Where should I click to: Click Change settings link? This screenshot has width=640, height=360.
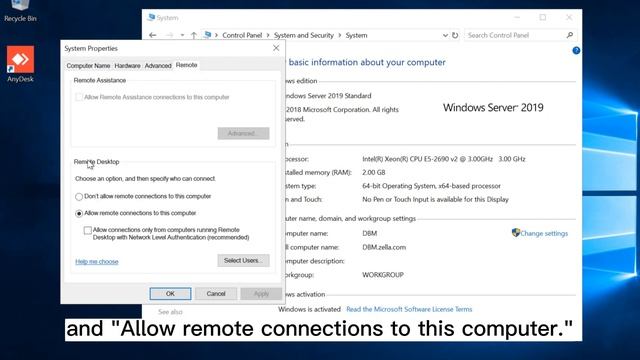coord(544,233)
